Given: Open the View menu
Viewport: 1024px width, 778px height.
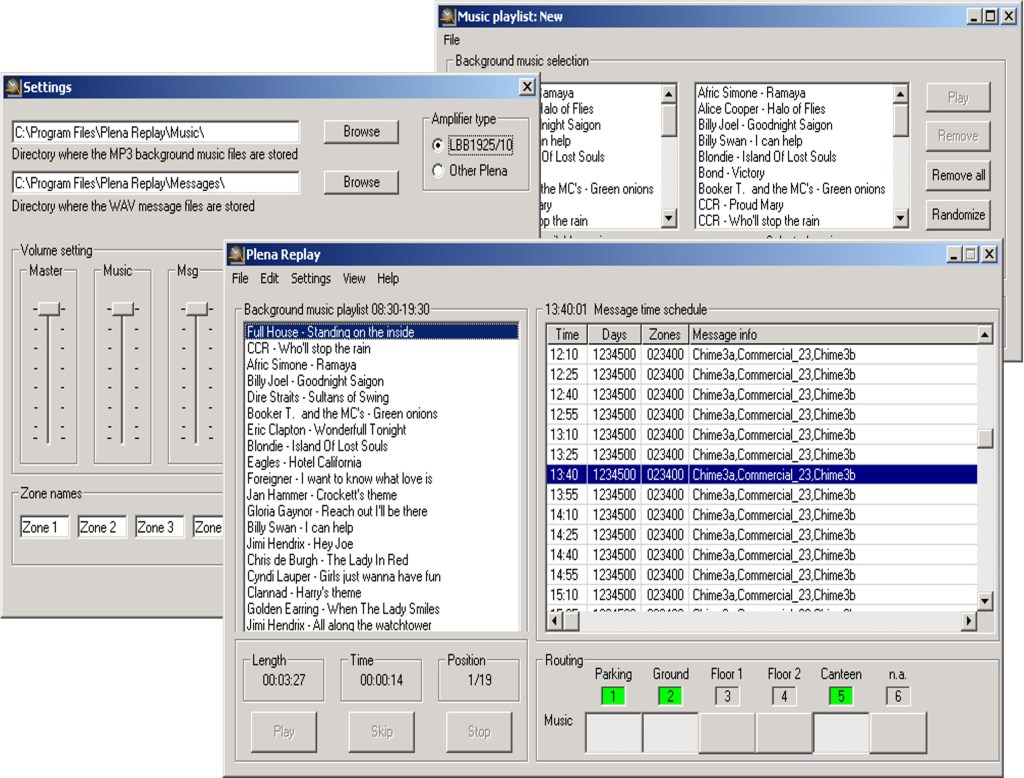Looking at the screenshot, I should coord(354,279).
